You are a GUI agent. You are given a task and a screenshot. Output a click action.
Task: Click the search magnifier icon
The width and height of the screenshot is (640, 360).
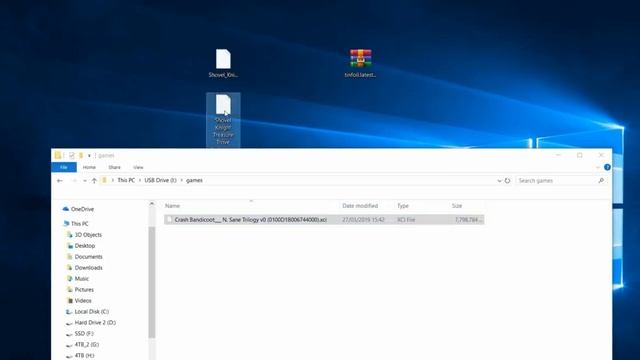click(601, 180)
